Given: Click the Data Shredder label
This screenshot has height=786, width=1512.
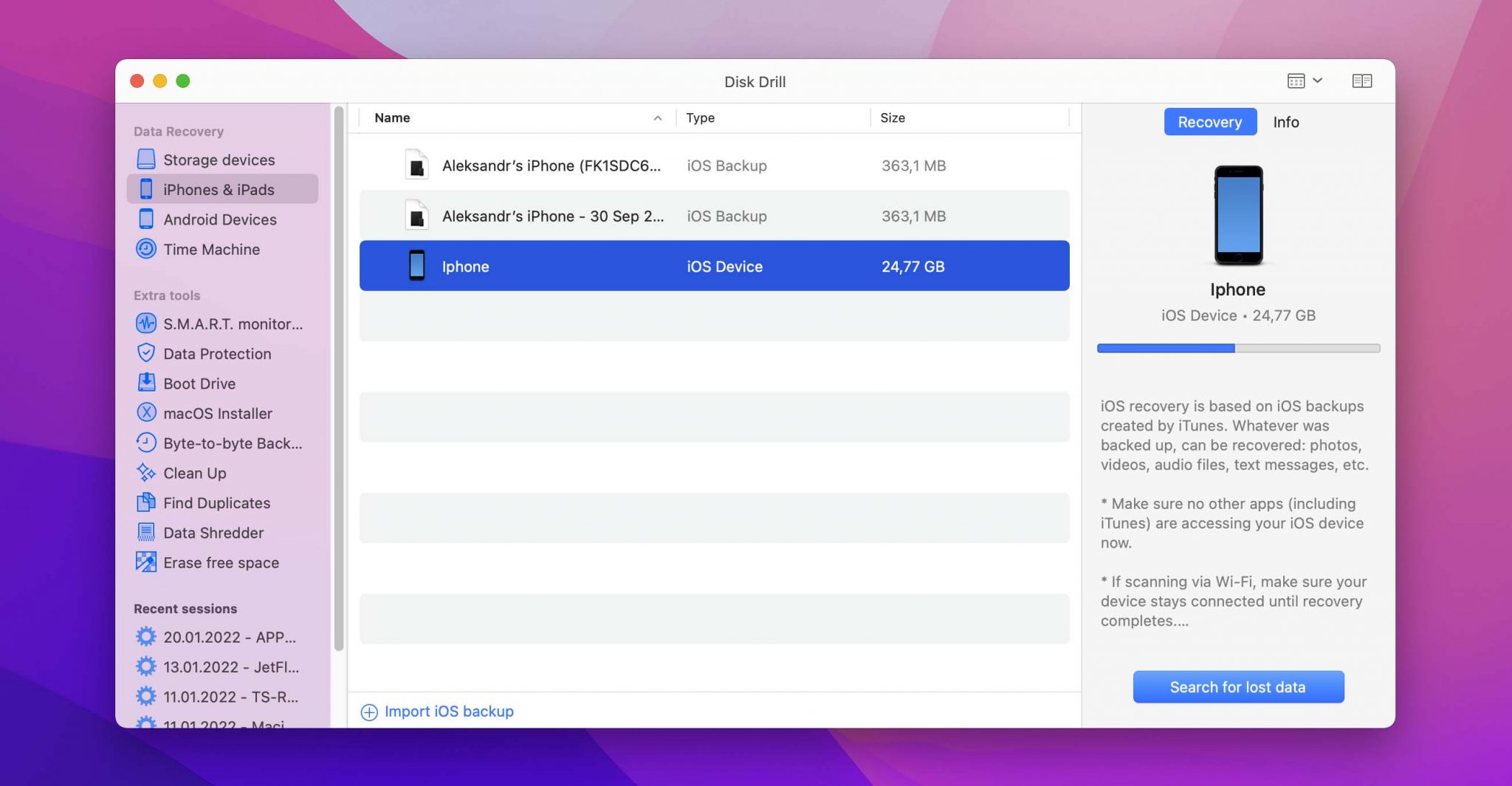Looking at the screenshot, I should coord(213,533).
